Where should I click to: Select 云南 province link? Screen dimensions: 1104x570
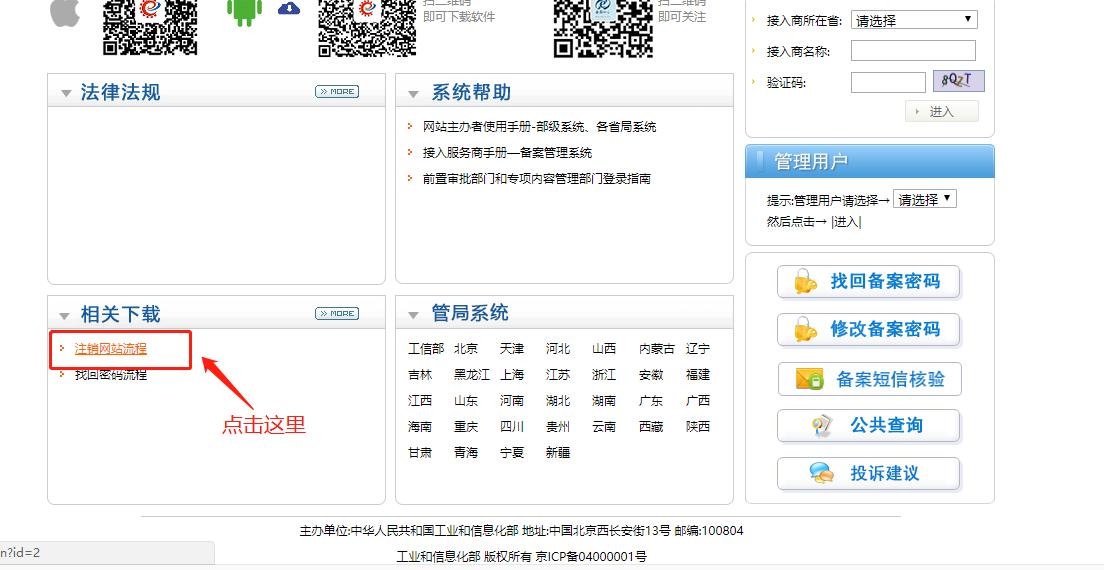[604, 426]
